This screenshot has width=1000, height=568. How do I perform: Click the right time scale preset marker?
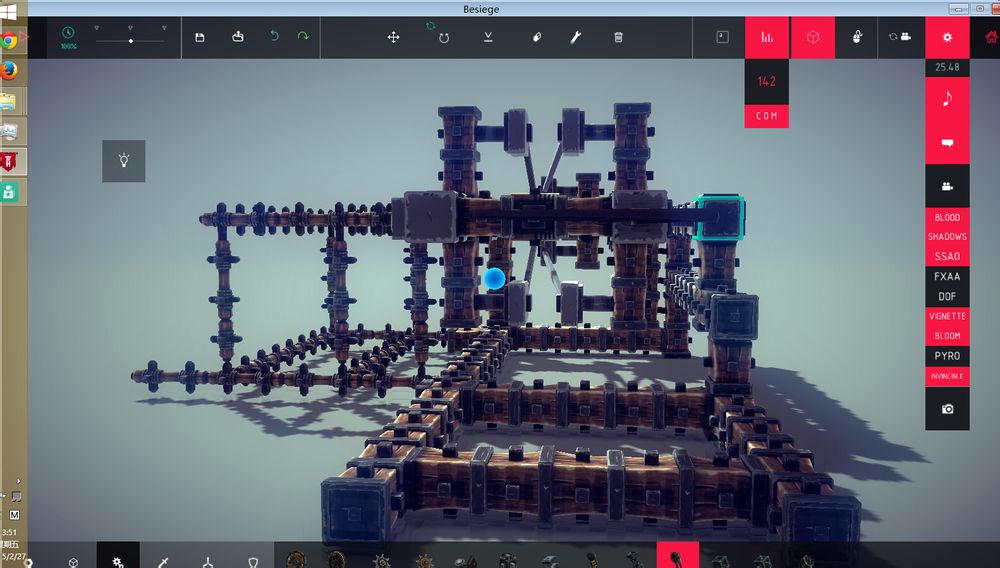click(x=164, y=28)
